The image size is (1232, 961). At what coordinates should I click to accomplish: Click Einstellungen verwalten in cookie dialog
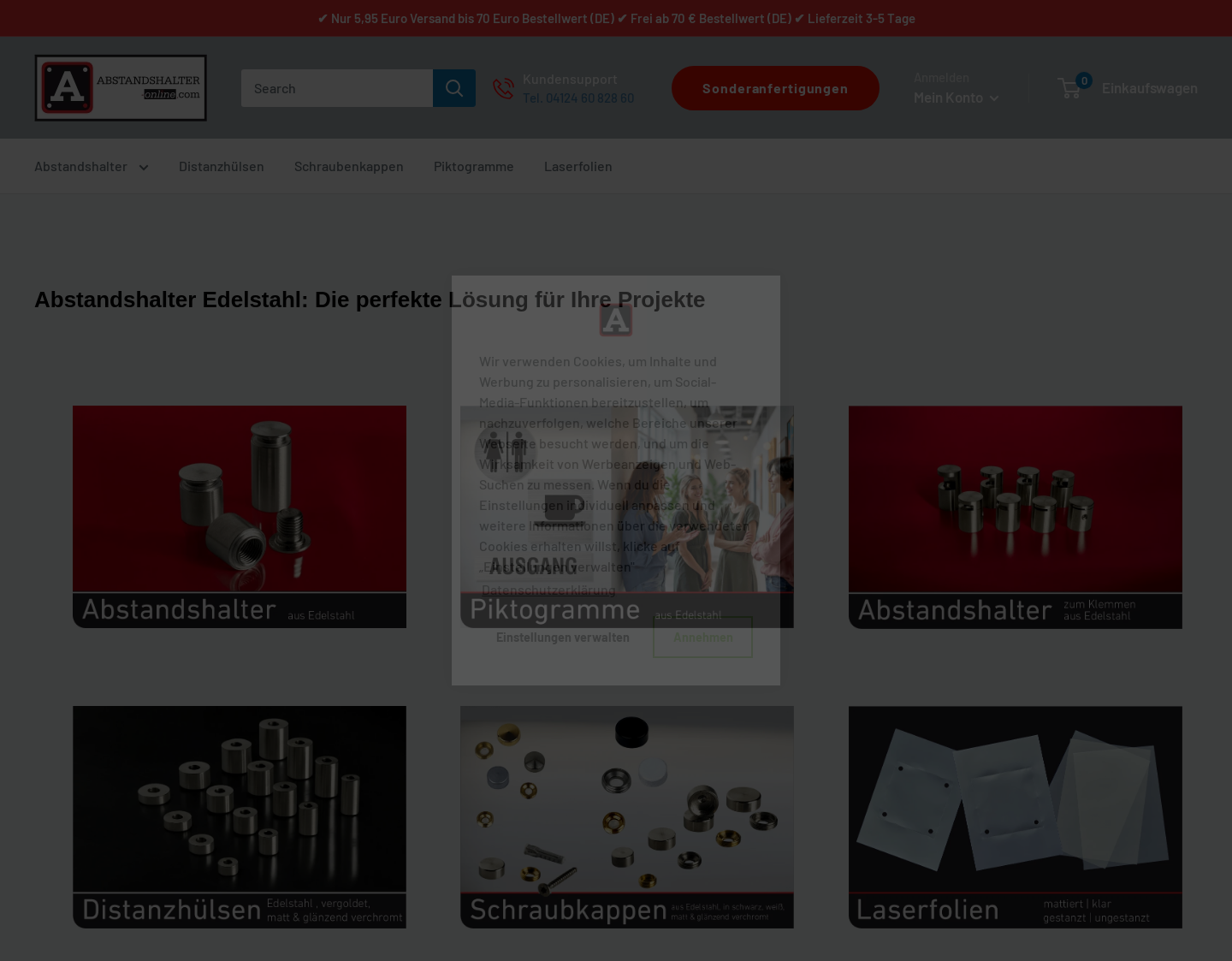pyautogui.click(x=563, y=638)
